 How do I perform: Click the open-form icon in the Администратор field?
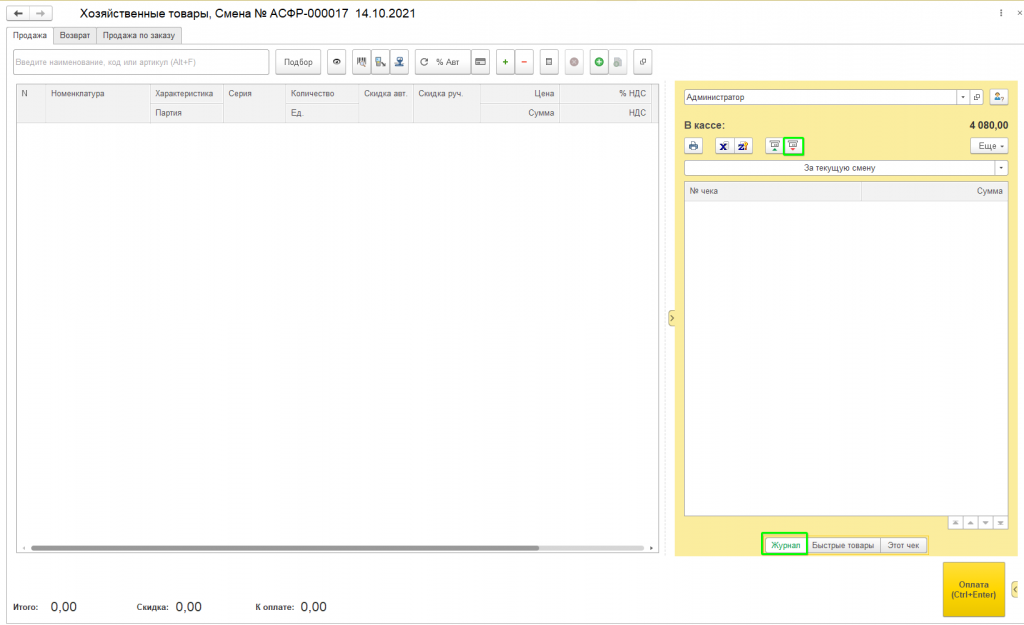point(976,97)
